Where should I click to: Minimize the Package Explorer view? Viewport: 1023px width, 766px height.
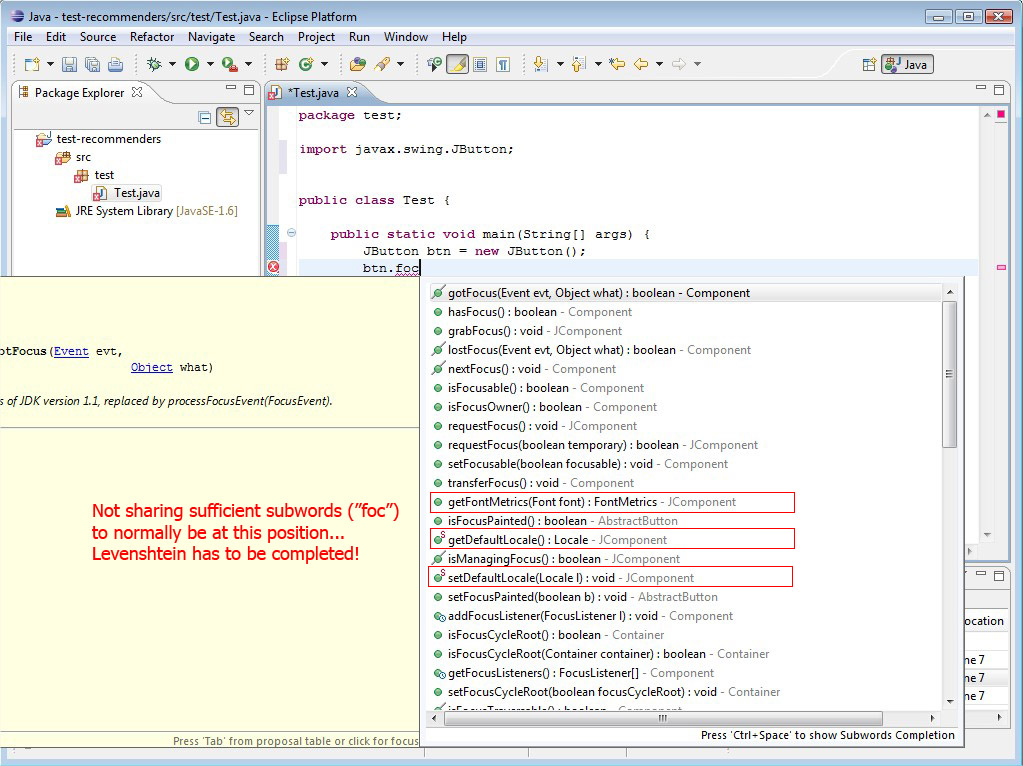click(x=231, y=87)
